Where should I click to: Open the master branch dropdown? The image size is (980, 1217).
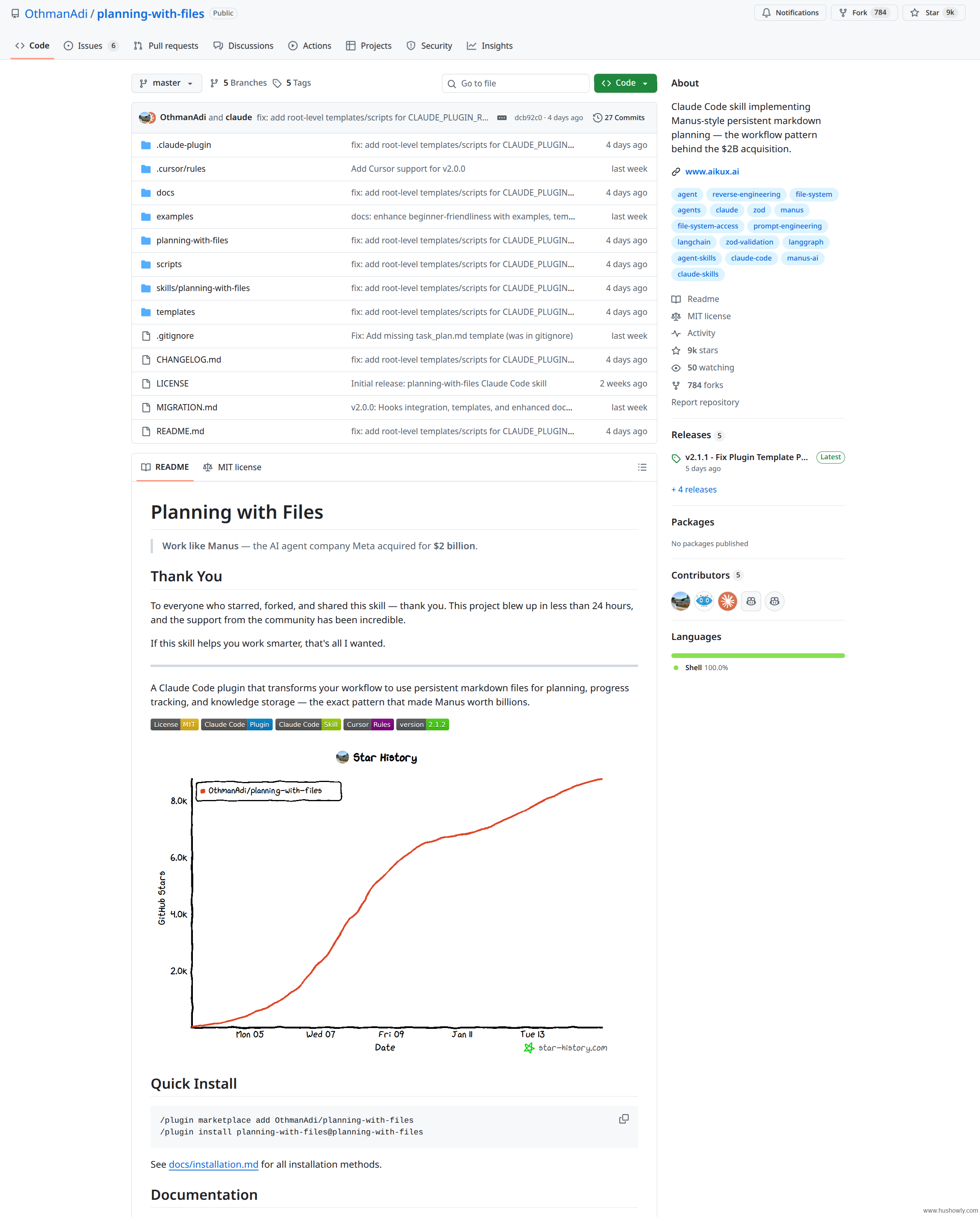click(x=167, y=83)
